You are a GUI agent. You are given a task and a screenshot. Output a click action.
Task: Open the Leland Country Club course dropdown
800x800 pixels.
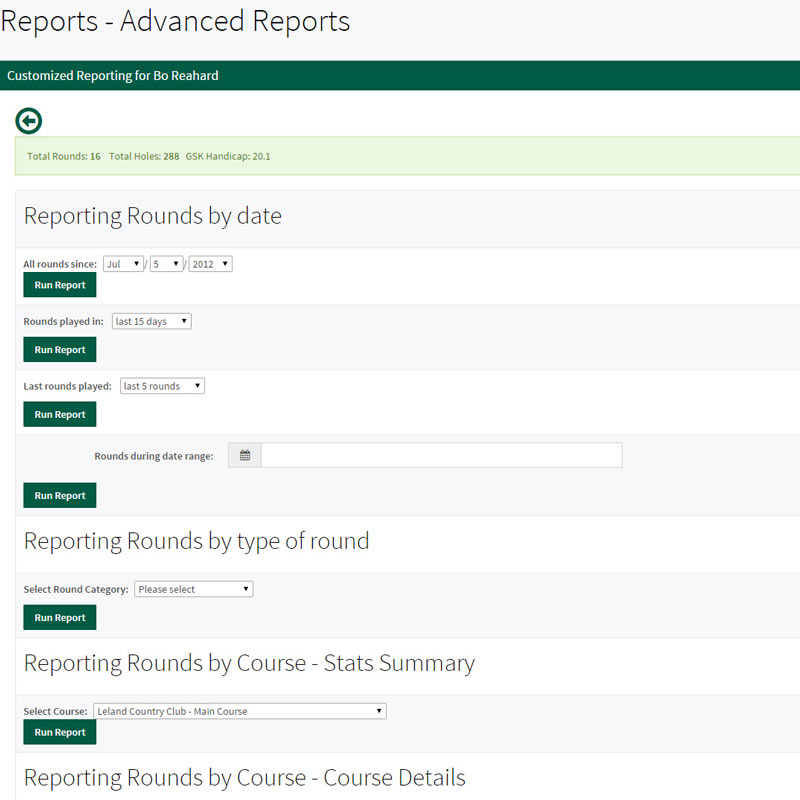(239, 711)
